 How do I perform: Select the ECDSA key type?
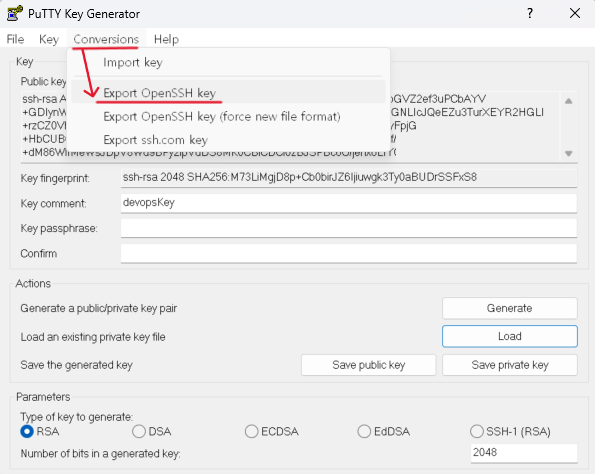coord(272,431)
